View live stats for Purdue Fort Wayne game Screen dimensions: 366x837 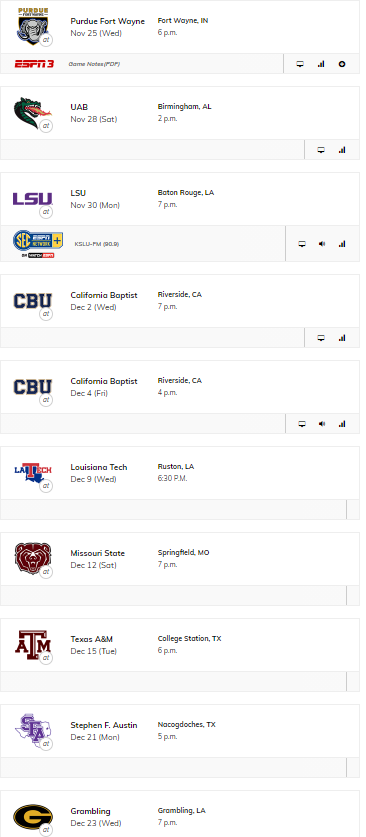pyautogui.click(x=321, y=64)
